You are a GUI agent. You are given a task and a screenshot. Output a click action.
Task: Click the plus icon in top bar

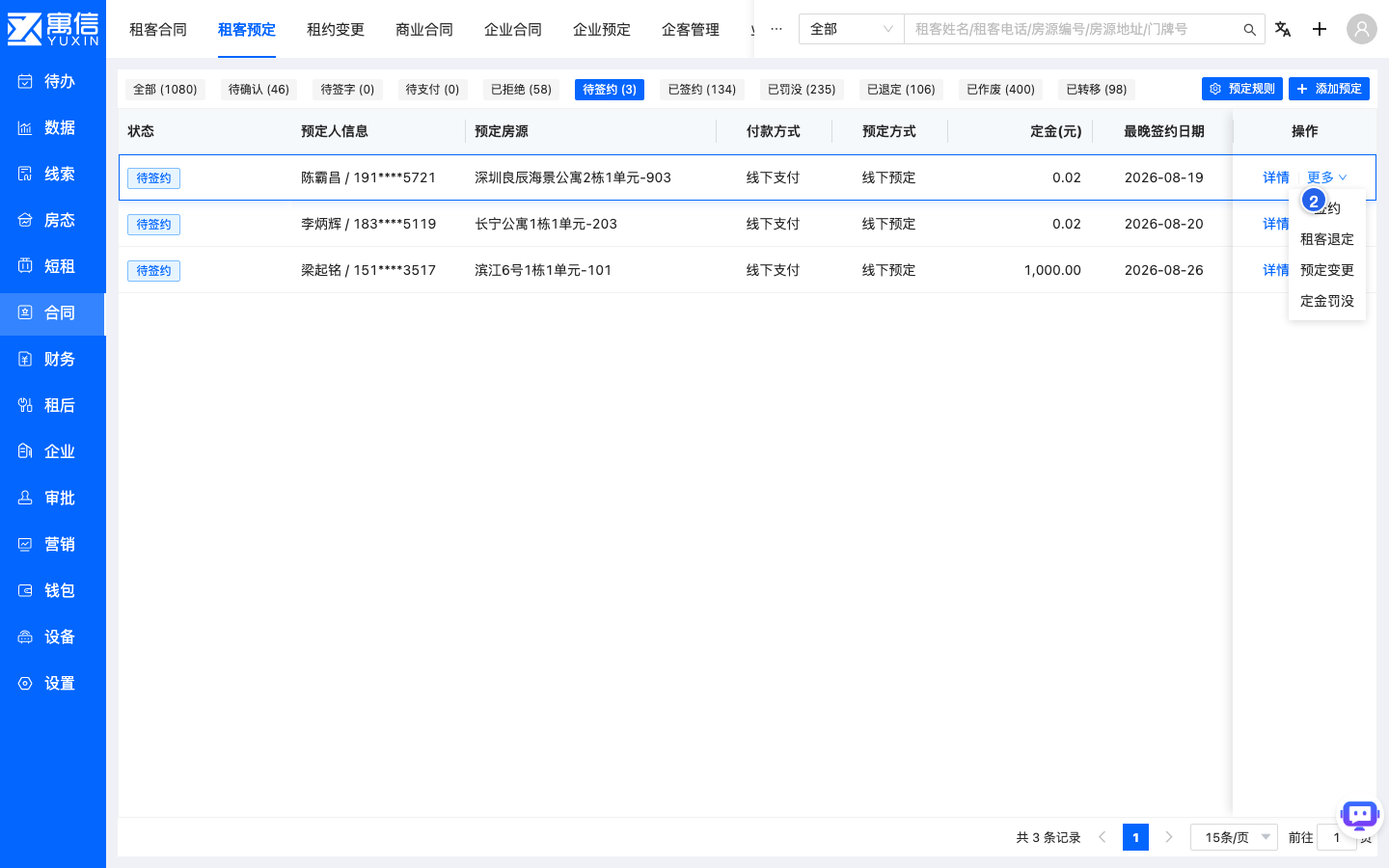click(x=1320, y=29)
